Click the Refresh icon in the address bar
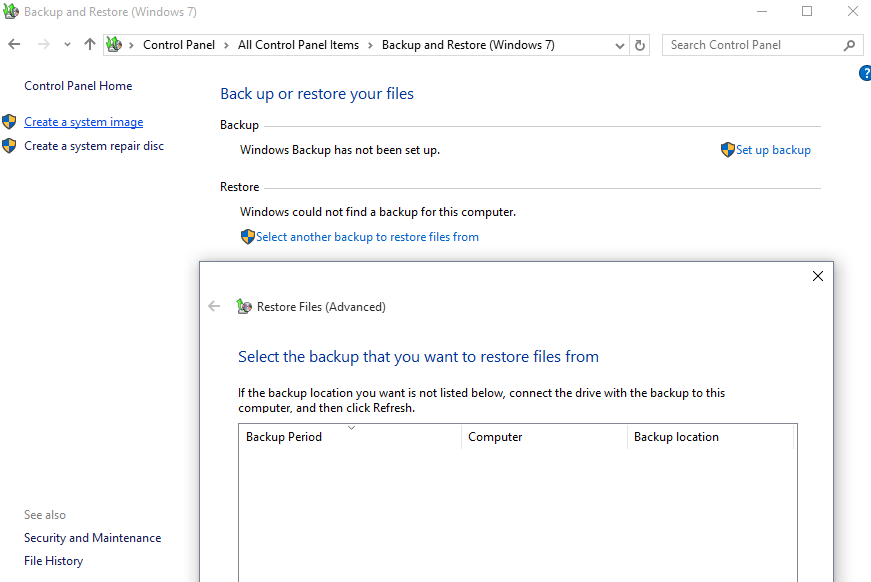The height and width of the screenshot is (582, 871). (640, 44)
